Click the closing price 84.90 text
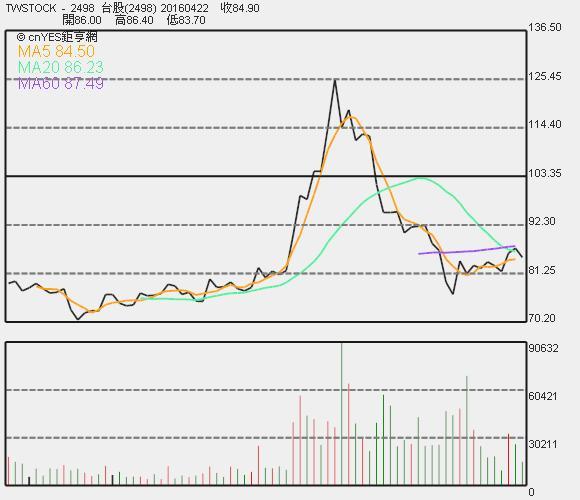This screenshot has height=500, width=580. click(x=240, y=8)
